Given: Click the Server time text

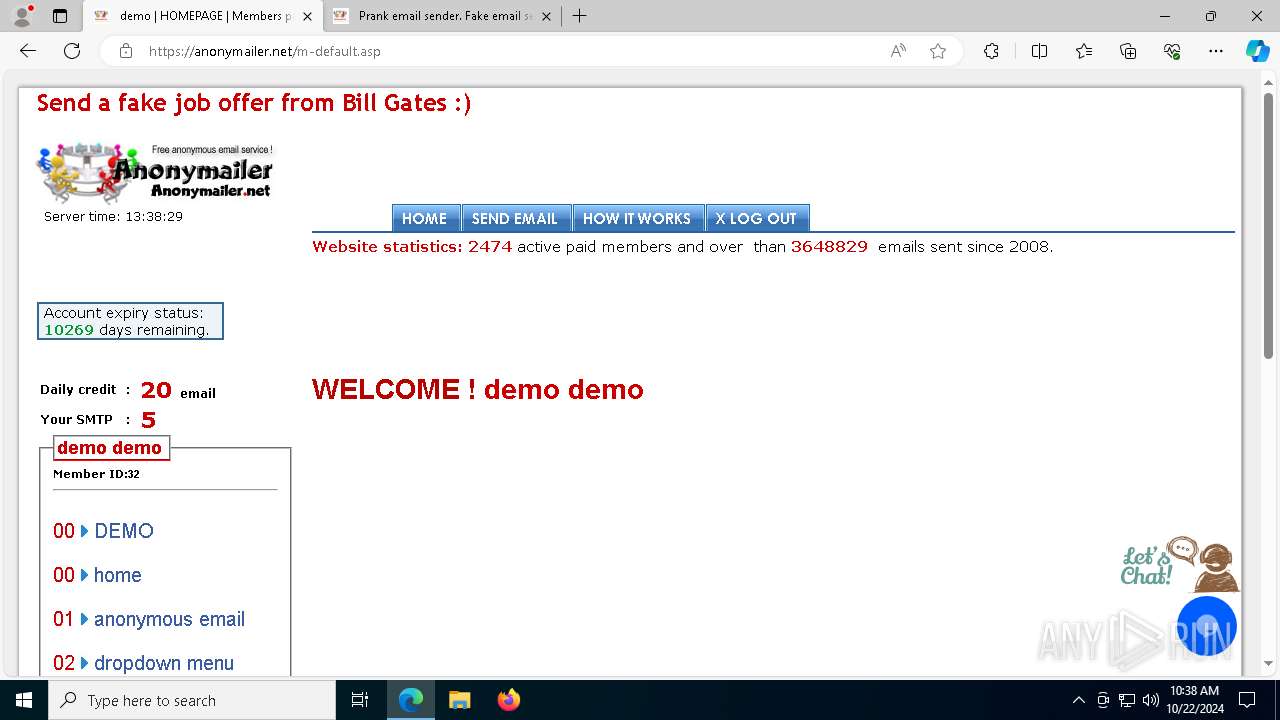Looking at the screenshot, I should click(x=113, y=216).
